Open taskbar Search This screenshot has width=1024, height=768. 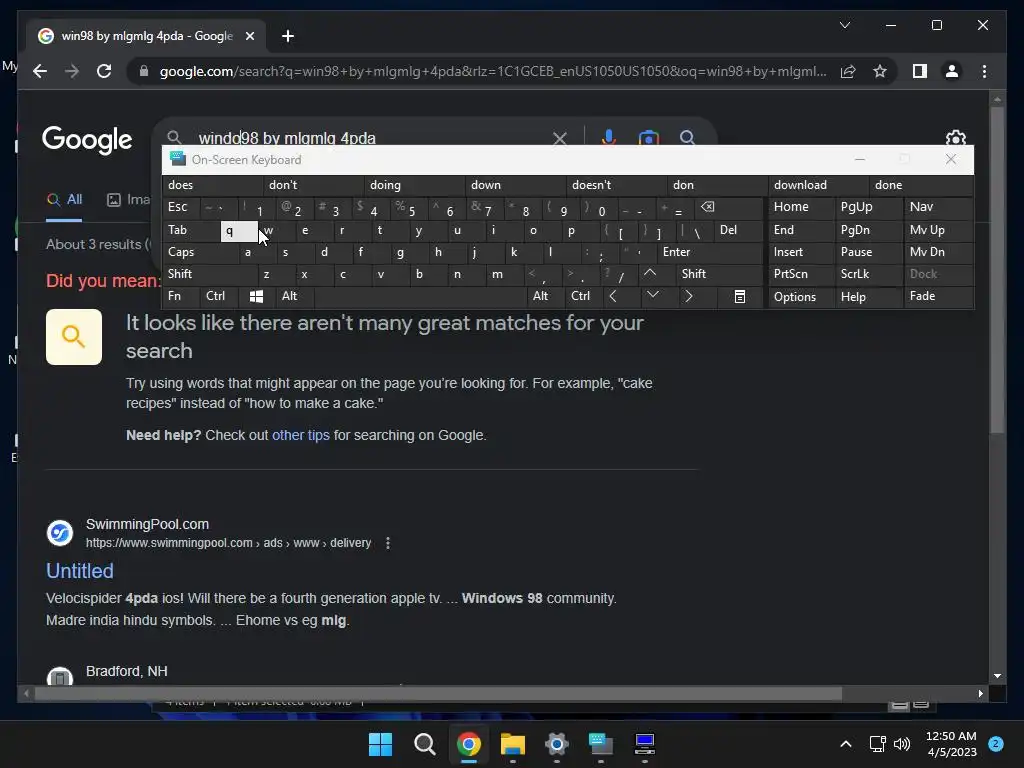click(x=424, y=744)
